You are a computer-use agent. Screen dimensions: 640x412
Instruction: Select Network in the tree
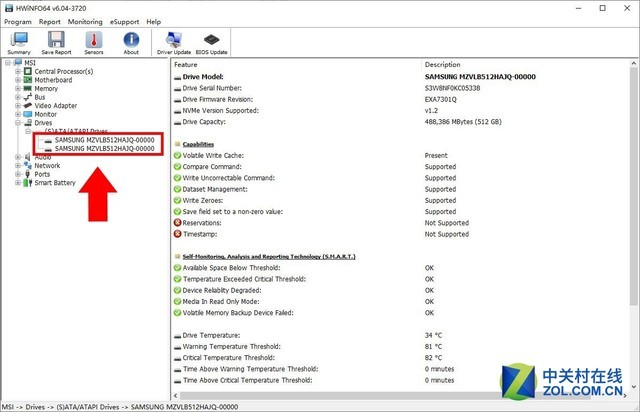(x=47, y=166)
